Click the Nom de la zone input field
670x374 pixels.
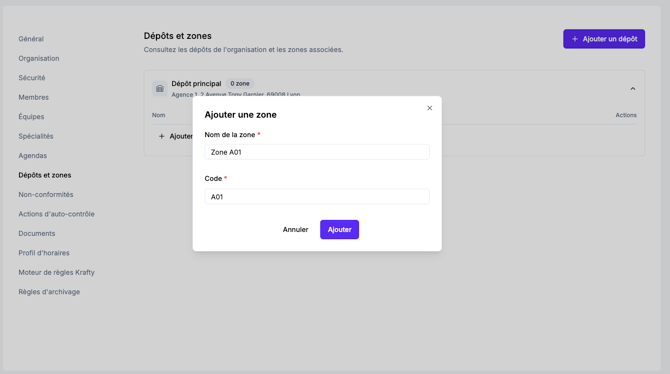(317, 152)
